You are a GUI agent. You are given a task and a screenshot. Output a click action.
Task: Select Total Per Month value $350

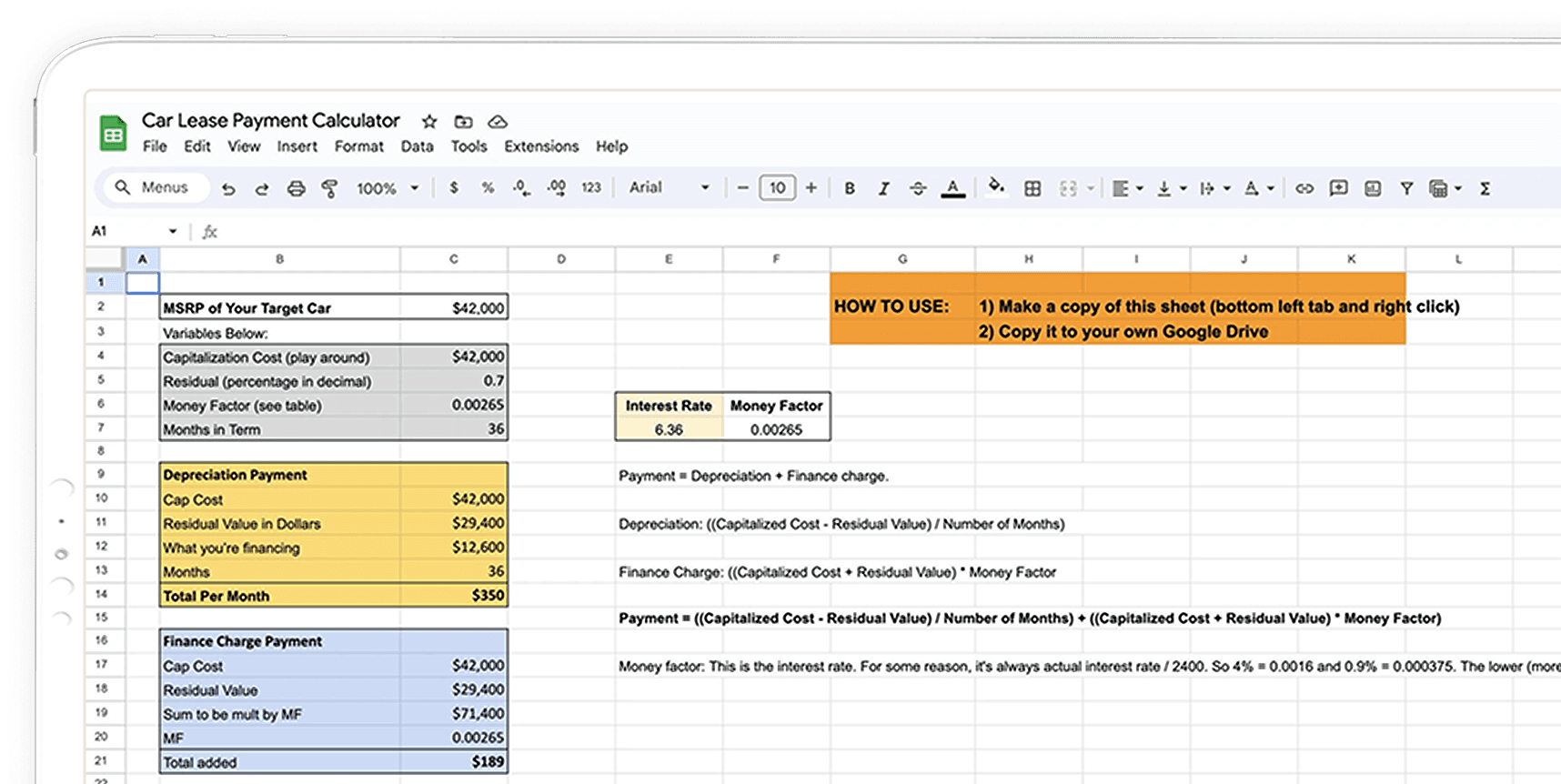click(x=454, y=595)
